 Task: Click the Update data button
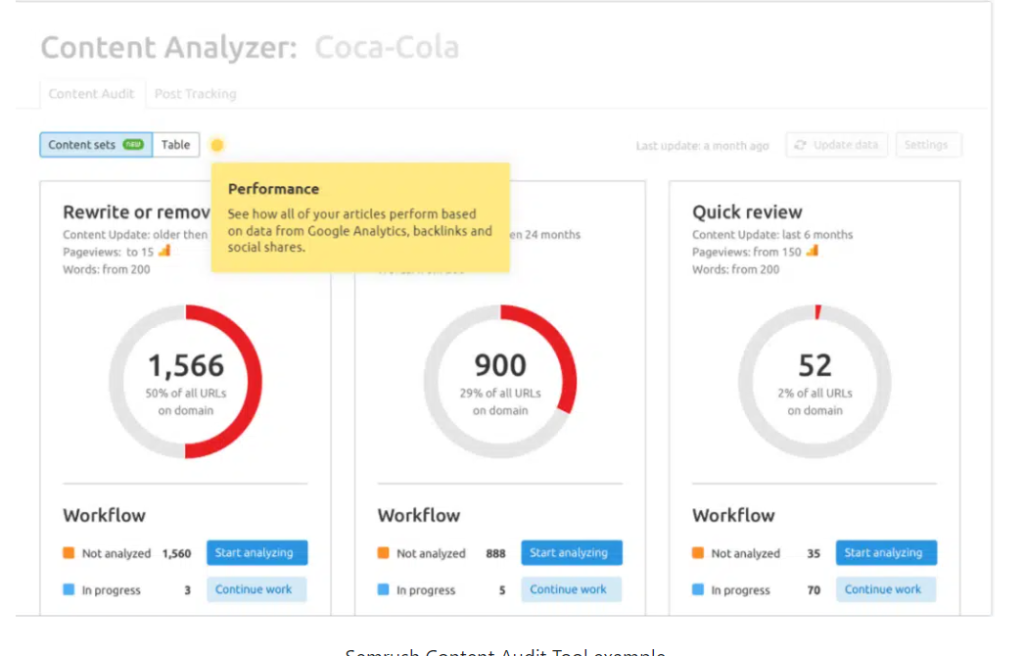pos(837,144)
